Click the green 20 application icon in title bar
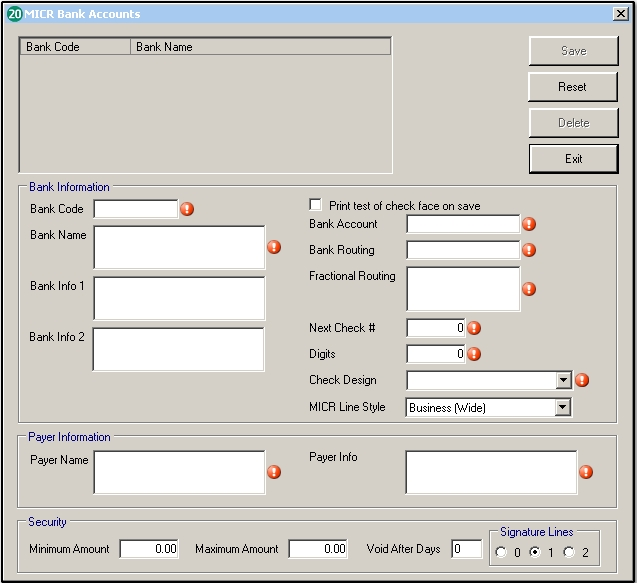The width and height of the screenshot is (637, 583). click(15, 14)
